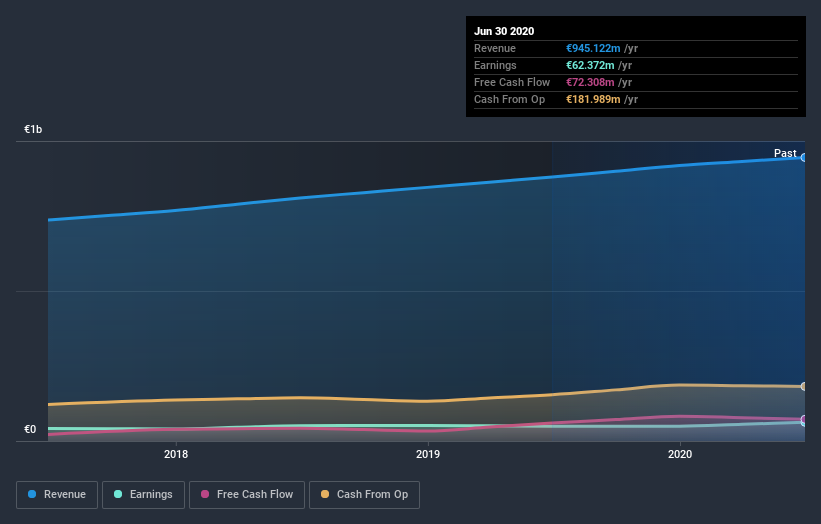This screenshot has height=524, width=821.
Task: Toggle the Revenue legend button
Action: pyautogui.click(x=57, y=495)
